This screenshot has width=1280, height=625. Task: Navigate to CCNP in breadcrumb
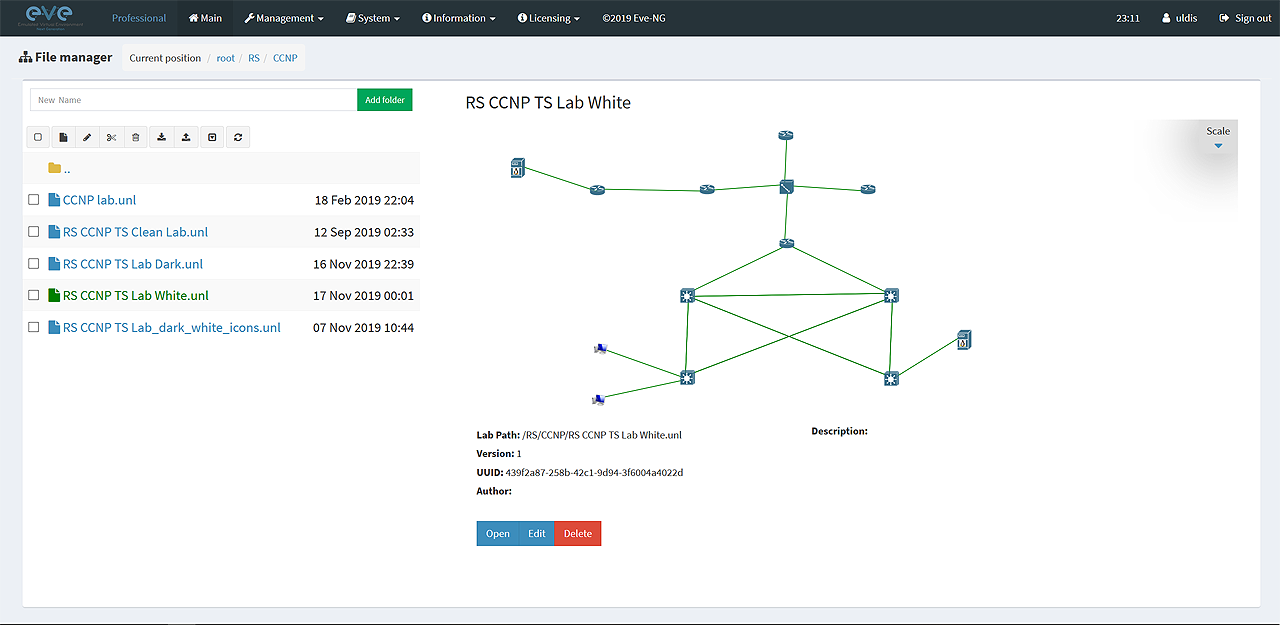click(285, 58)
